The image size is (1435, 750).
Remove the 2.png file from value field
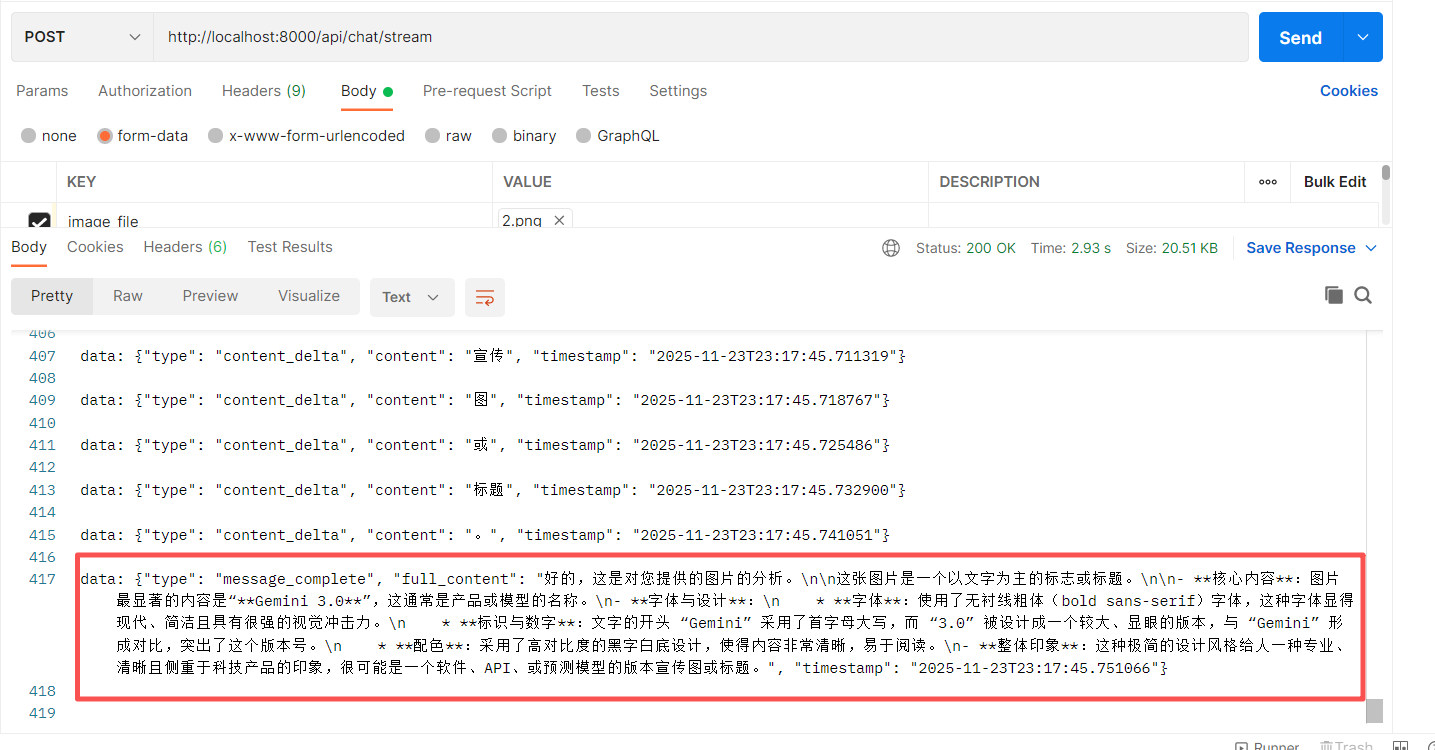pyautogui.click(x=559, y=220)
